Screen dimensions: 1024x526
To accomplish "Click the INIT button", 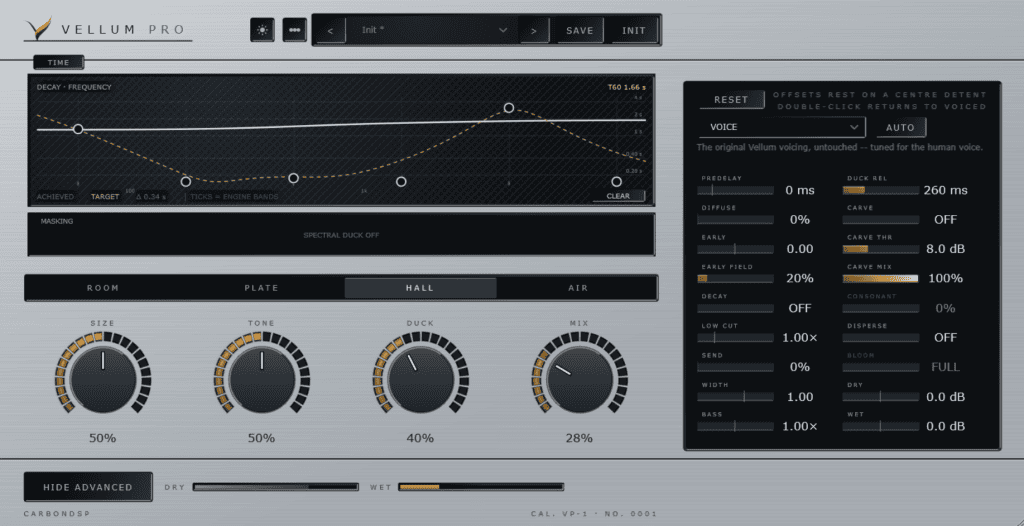I will click(633, 30).
